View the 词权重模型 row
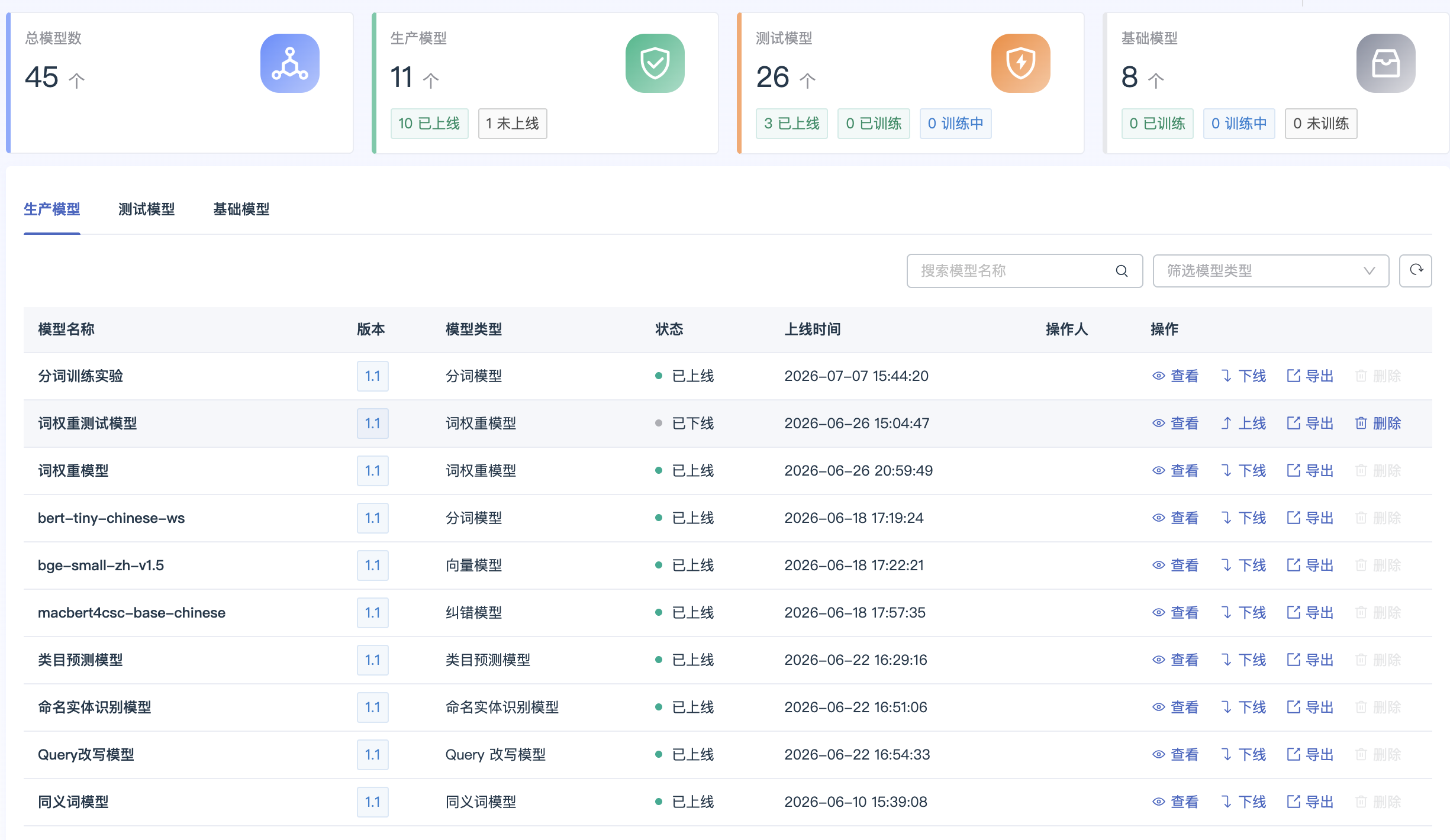 [x=1175, y=471]
